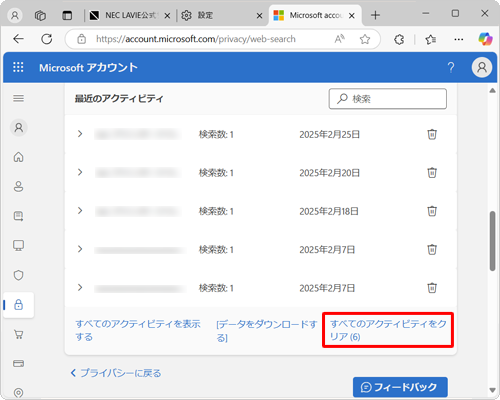500x400 pixels.
Task: Close the 設定 tab
Action: 259,16
